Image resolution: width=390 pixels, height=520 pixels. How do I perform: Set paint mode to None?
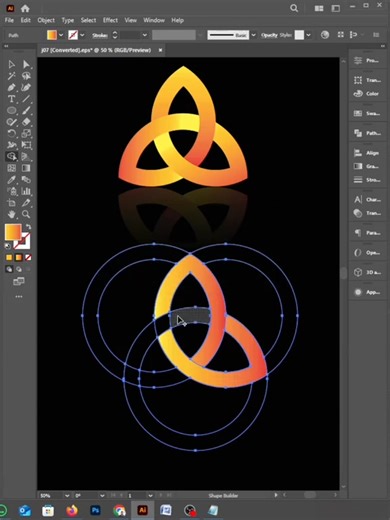28,257
